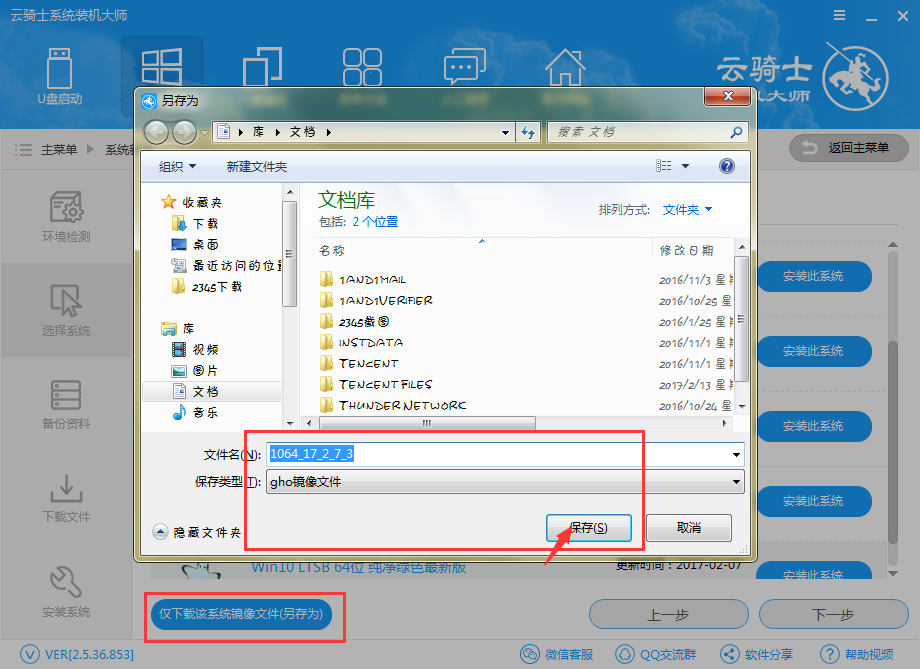Select 安装系统 sidebar step
The height and width of the screenshot is (669, 920).
pos(66,592)
